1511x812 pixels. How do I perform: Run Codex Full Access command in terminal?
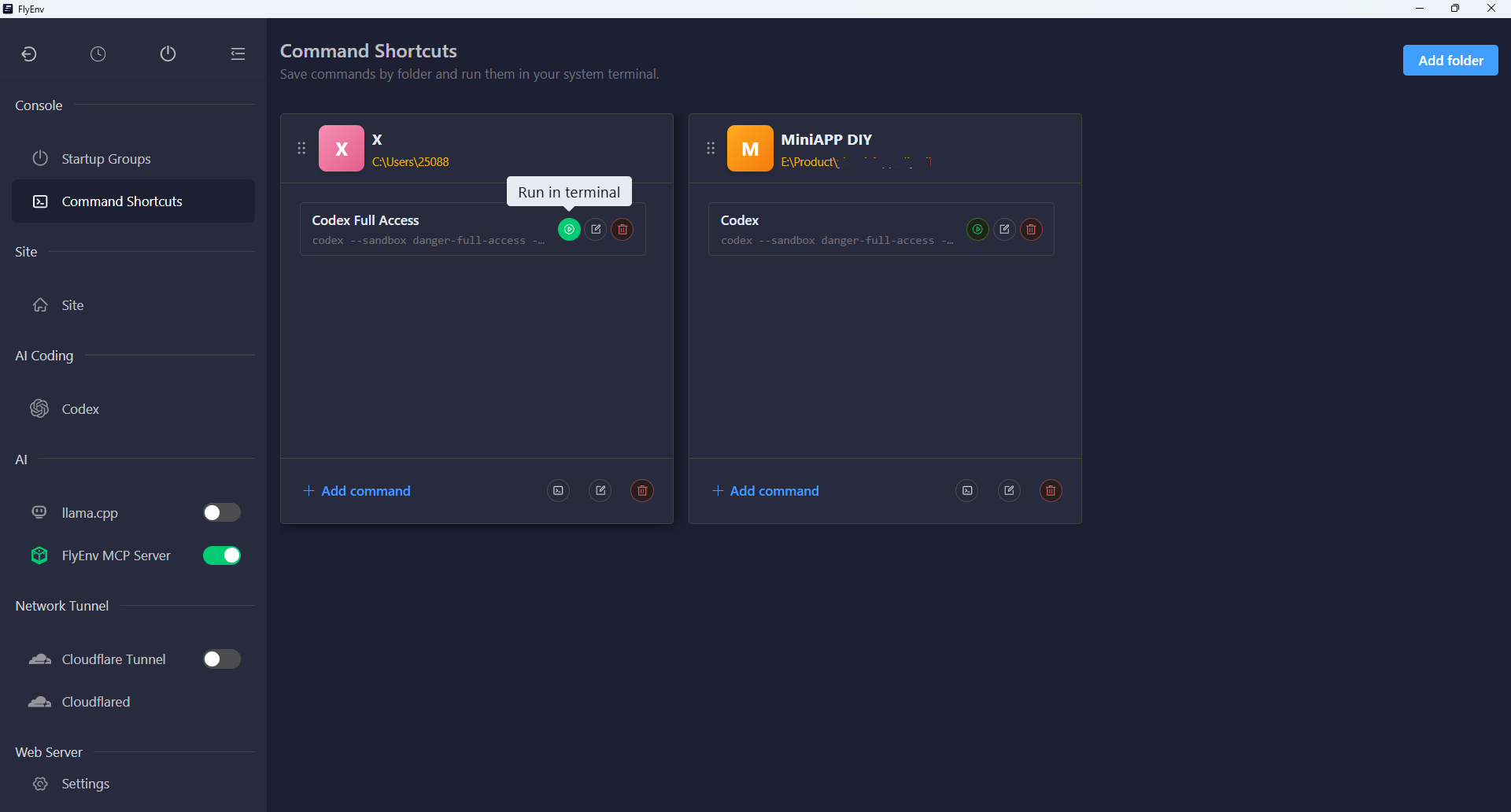[569, 229]
